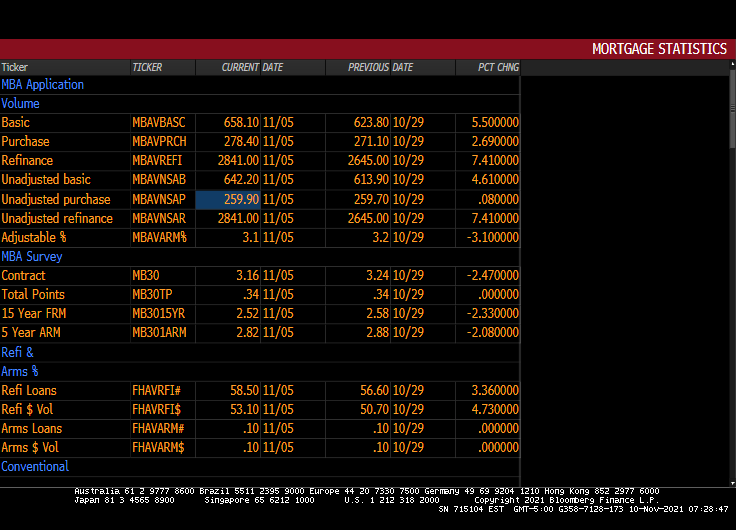Select the MBAVREFI ticker code
This screenshot has width=736, height=530.
157,161
